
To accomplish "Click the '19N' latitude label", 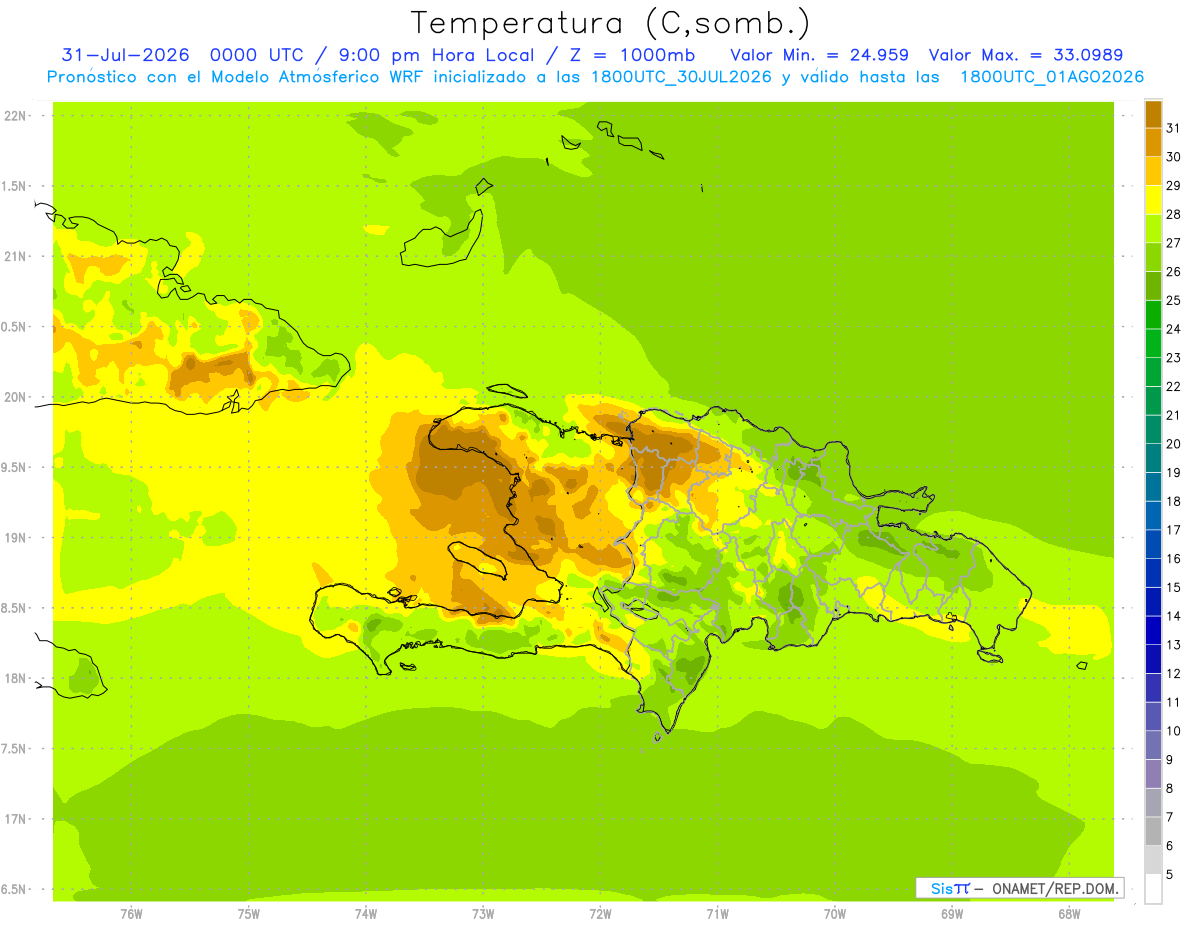I will click(16, 538).
